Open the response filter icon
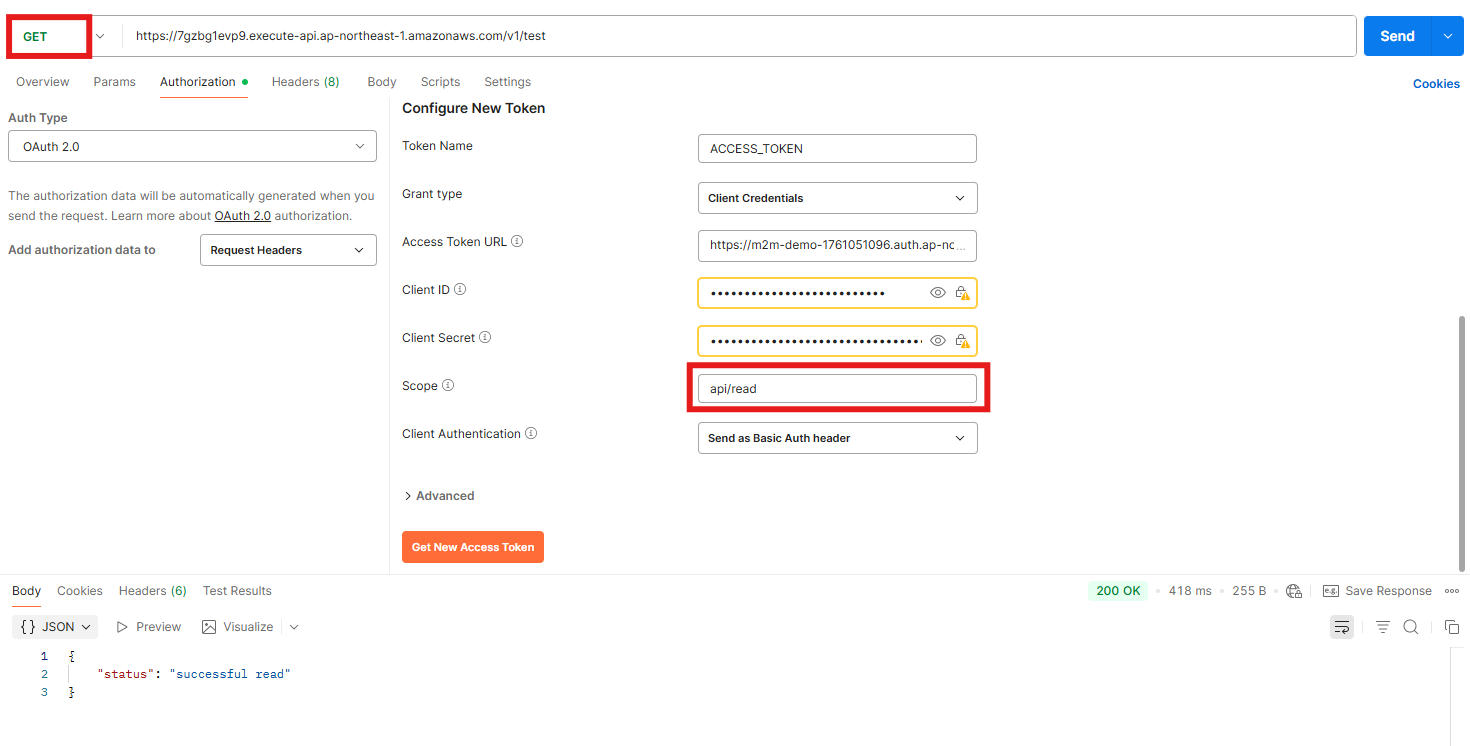 click(1383, 627)
